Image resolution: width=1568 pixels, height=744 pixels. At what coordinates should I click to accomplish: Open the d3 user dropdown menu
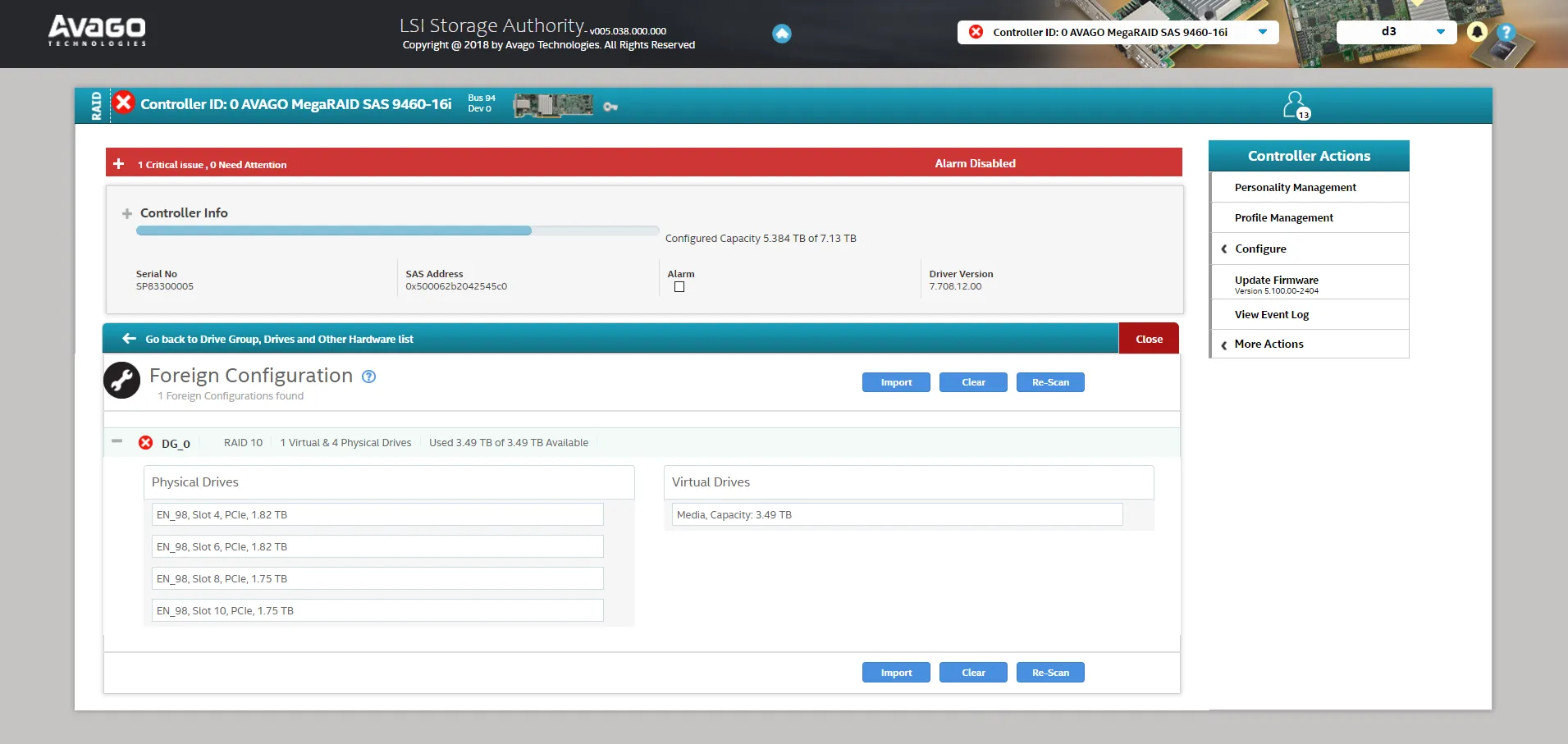click(1440, 32)
